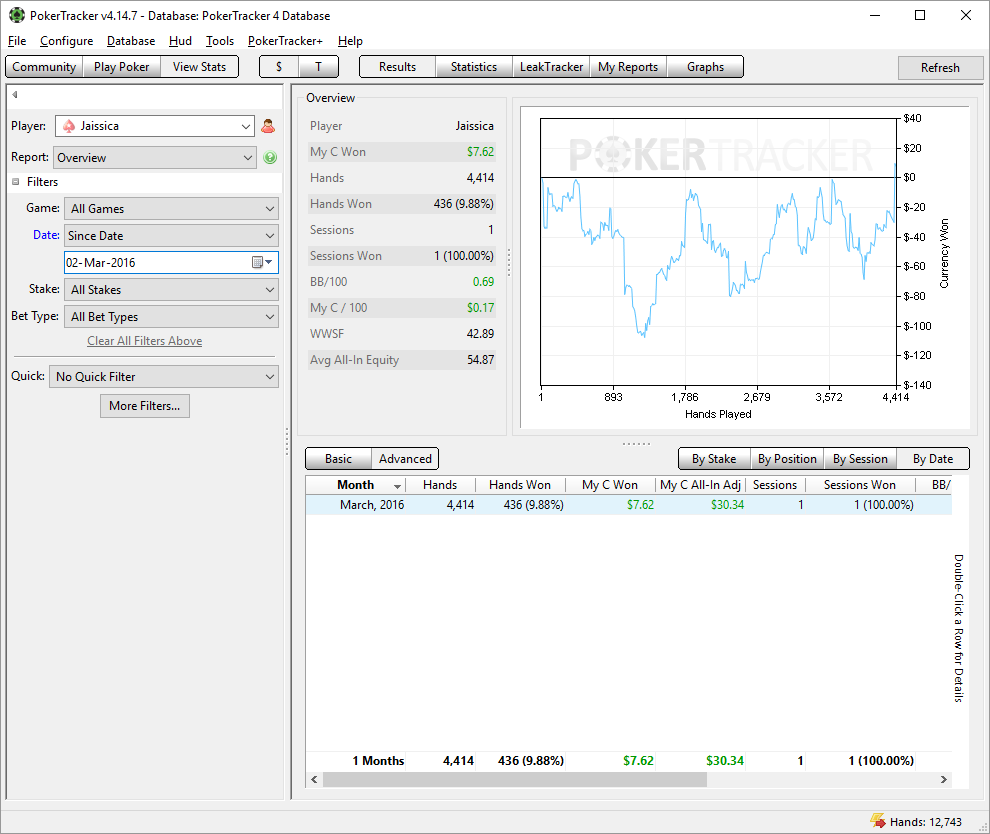Screen dimensions: 990x834
Task: Select the Basic view toggle
Action: coord(338,459)
